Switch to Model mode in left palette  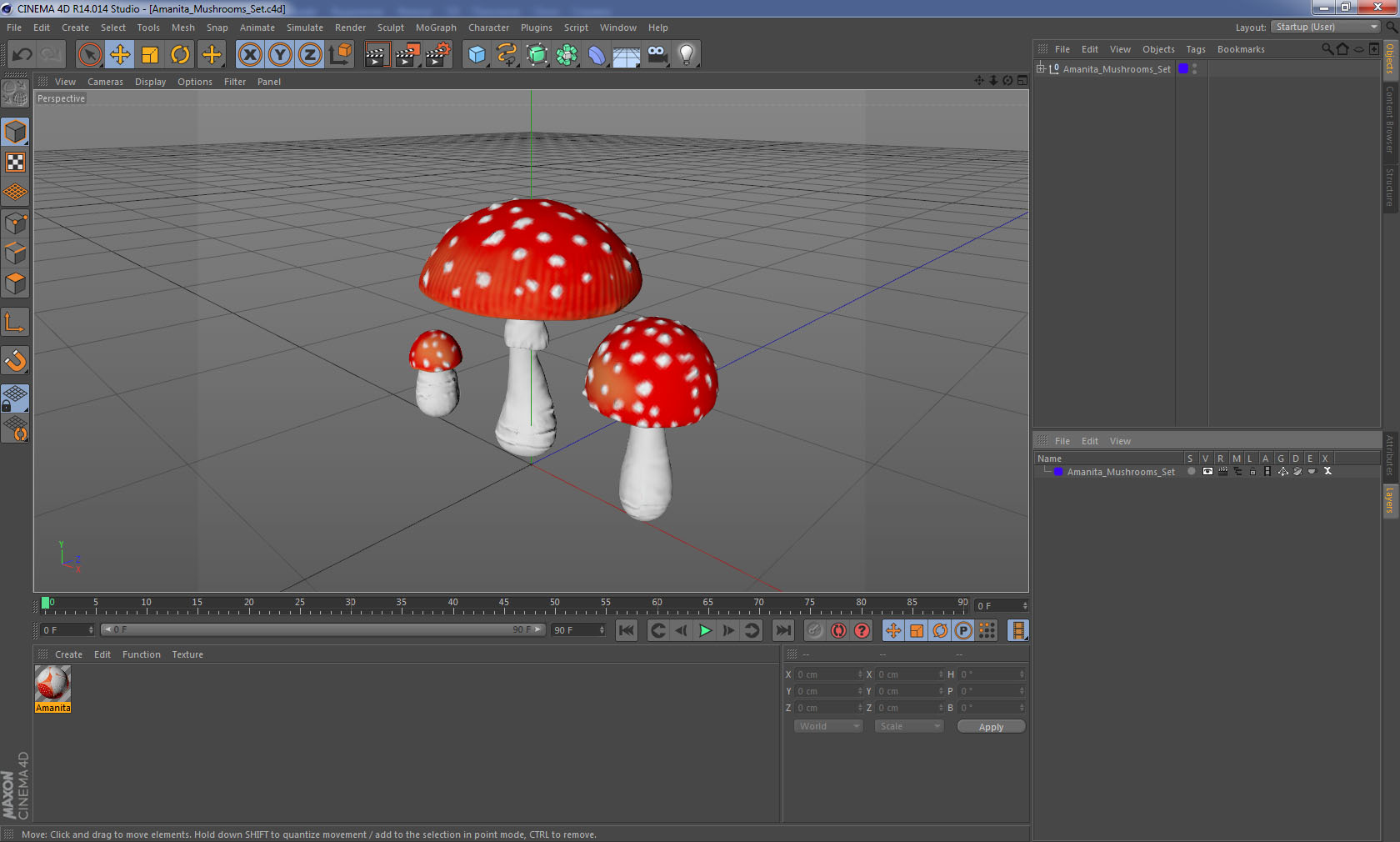point(15,132)
